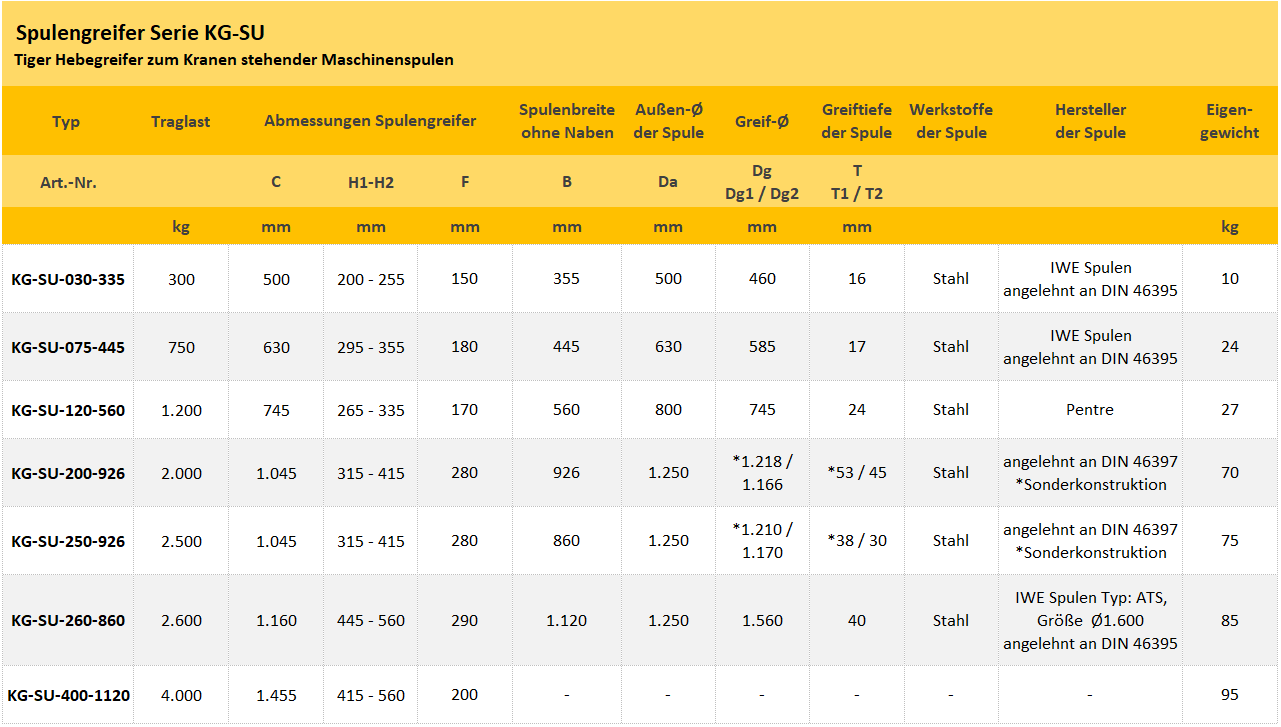1281x727 pixels.
Task: Click the Traglast column header
Action: [181, 121]
